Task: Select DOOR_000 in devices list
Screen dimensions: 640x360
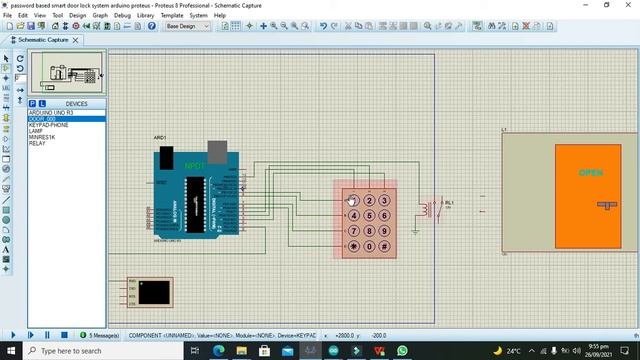Action: point(67,119)
